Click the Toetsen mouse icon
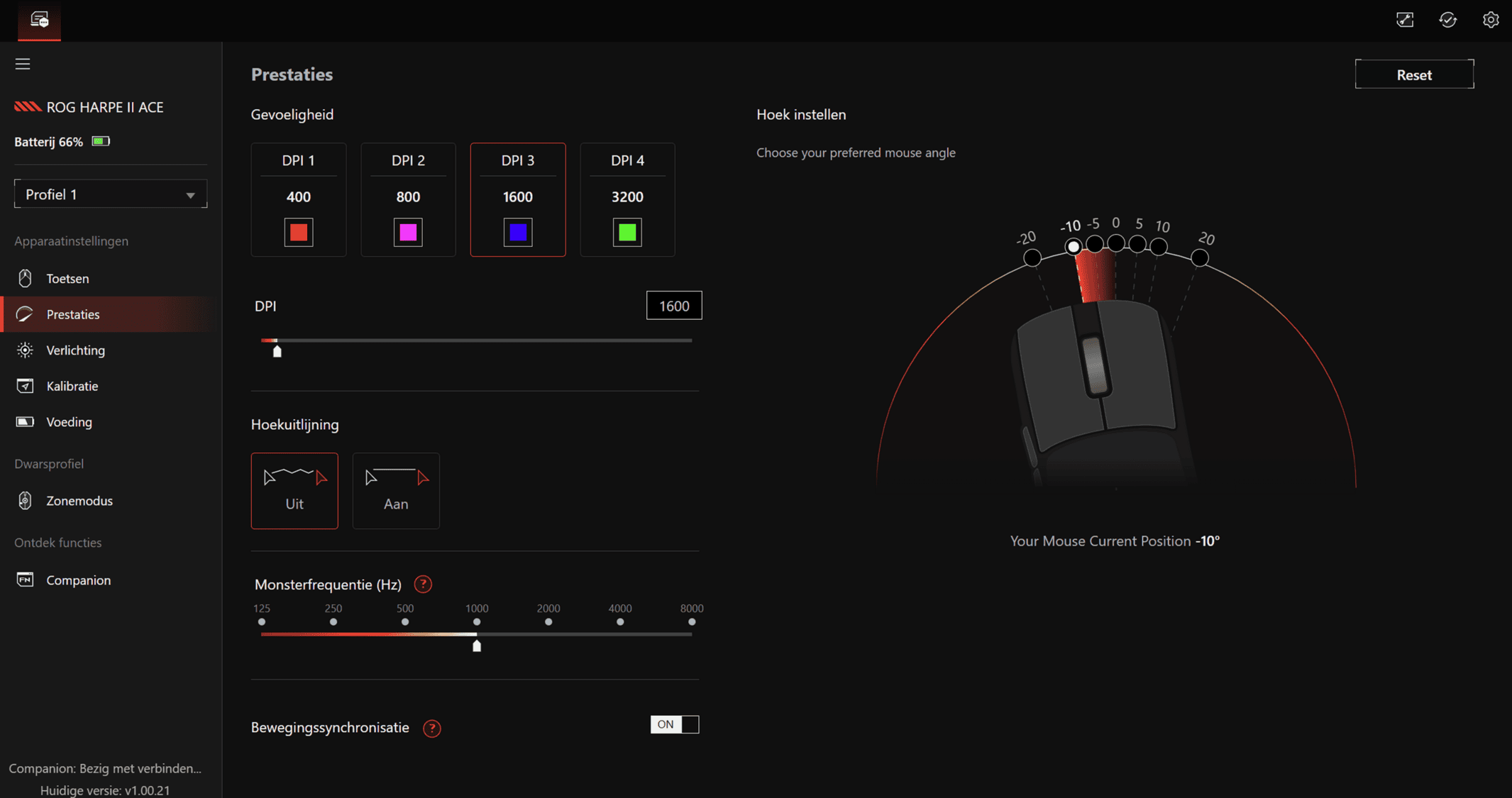 (x=25, y=278)
